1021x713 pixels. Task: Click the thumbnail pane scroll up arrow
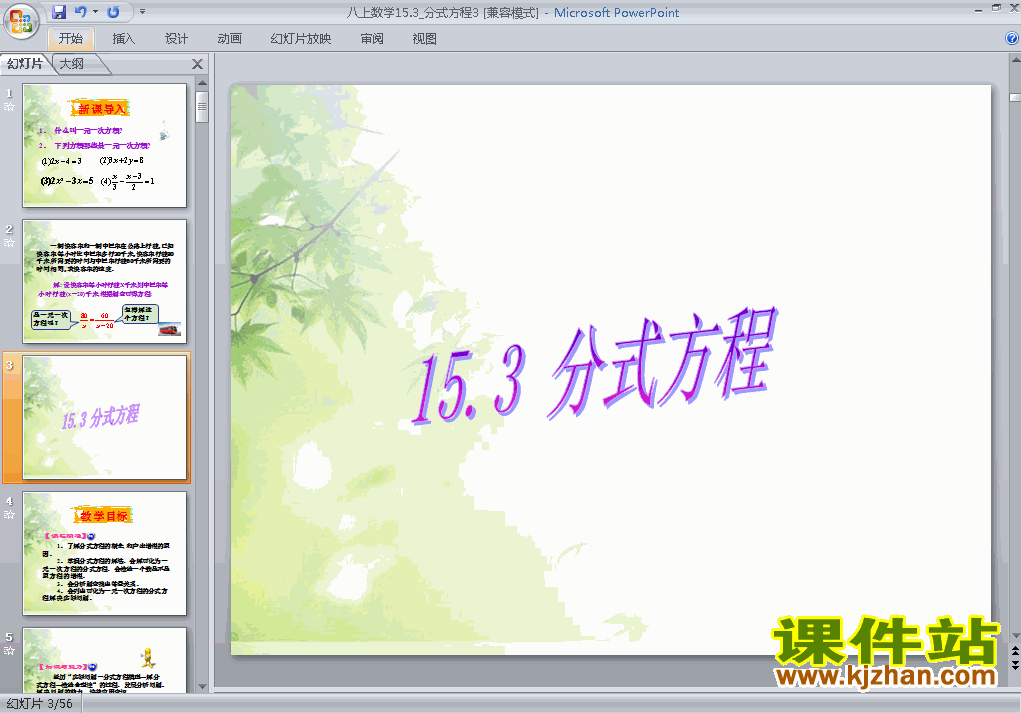click(x=203, y=83)
